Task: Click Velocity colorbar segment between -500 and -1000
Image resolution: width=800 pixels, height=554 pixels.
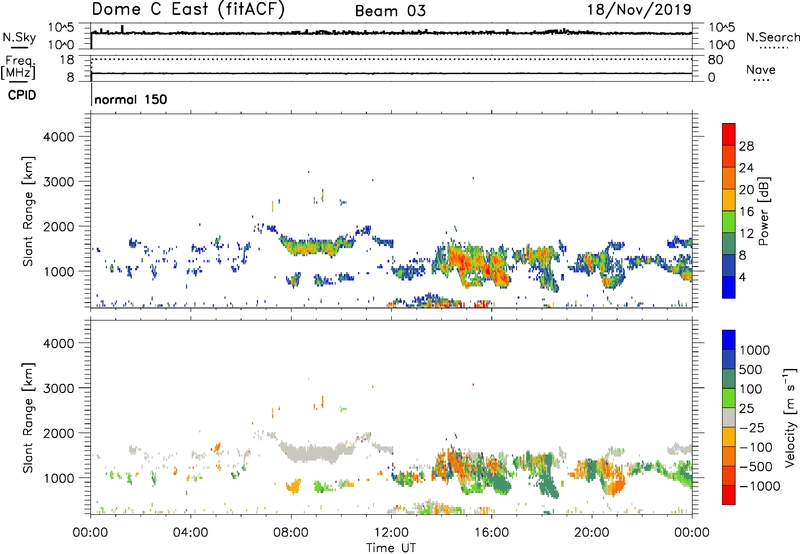Action: pos(729,475)
